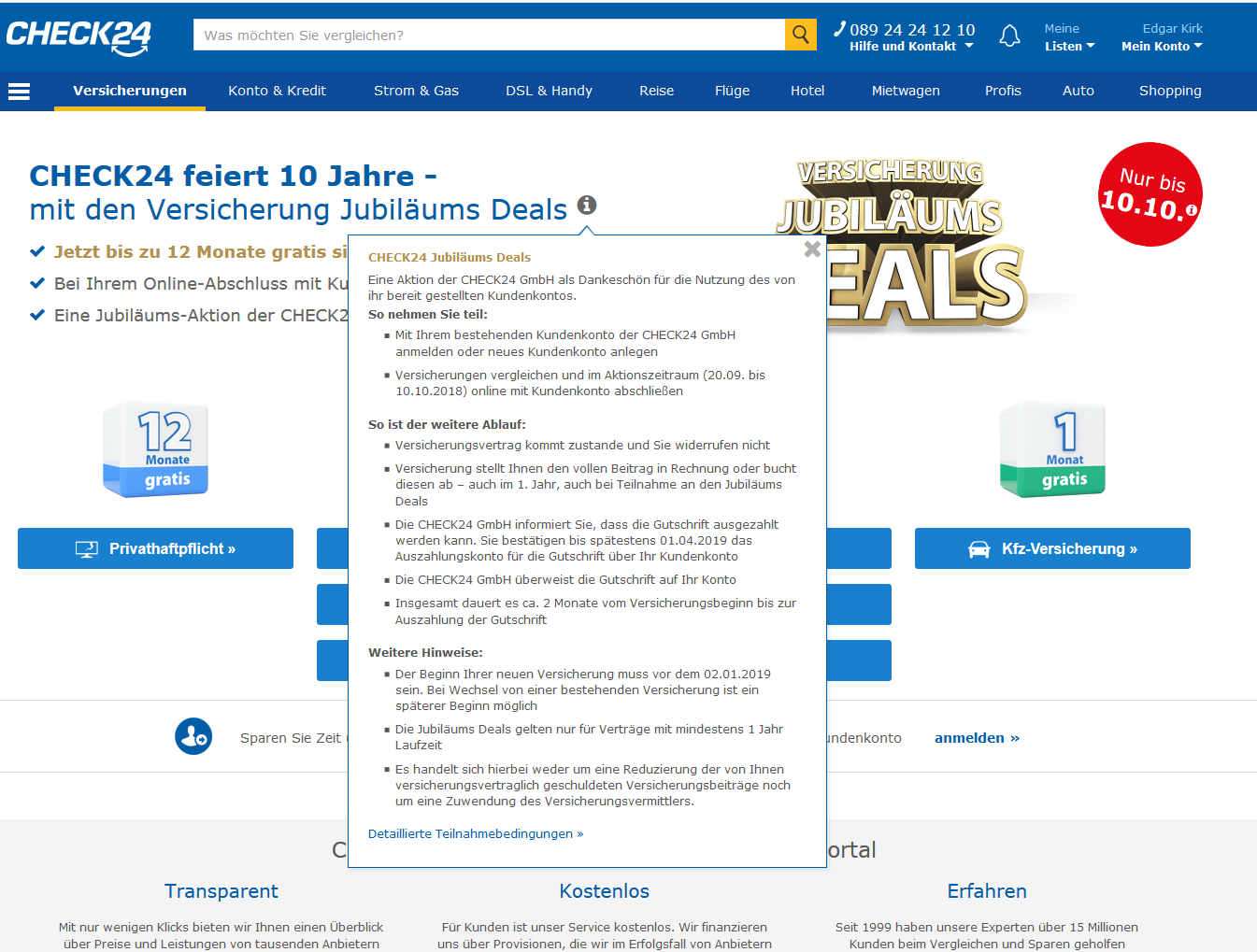Click the Weitere Hinweise heading

425,652
